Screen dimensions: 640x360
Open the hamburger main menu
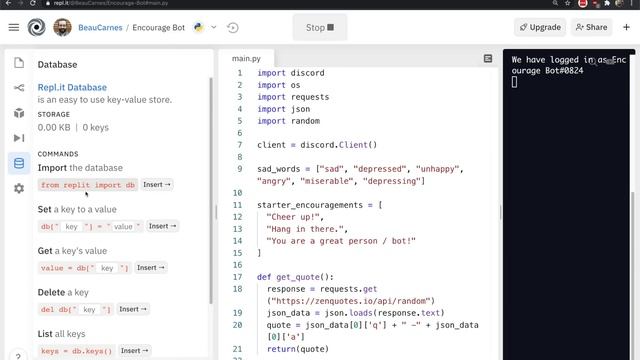tap(14, 27)
